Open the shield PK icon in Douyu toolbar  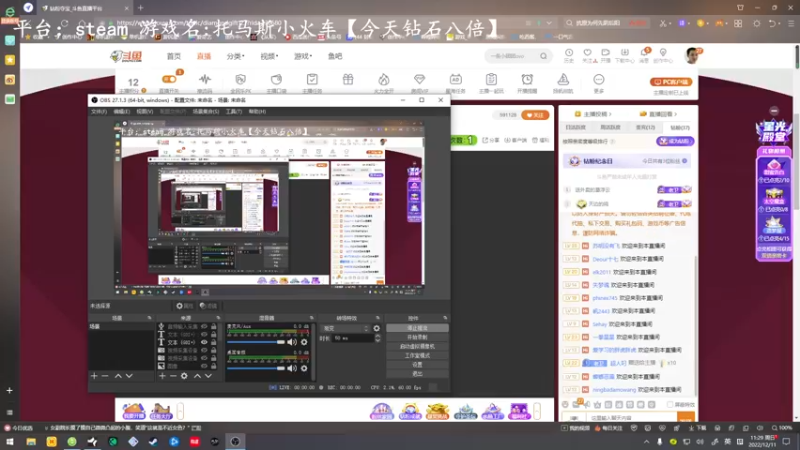240,80
